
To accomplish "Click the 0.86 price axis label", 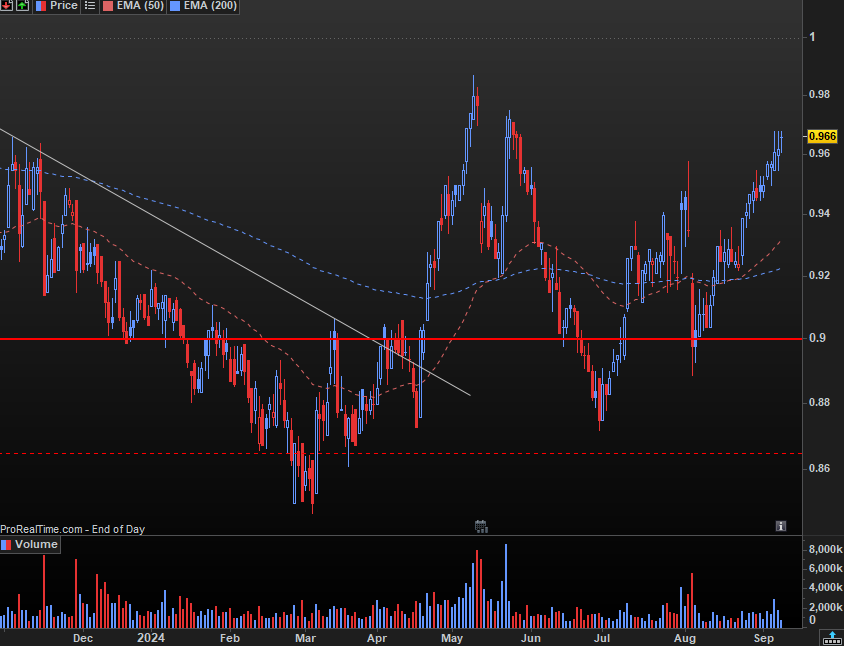I will point(820,468).
